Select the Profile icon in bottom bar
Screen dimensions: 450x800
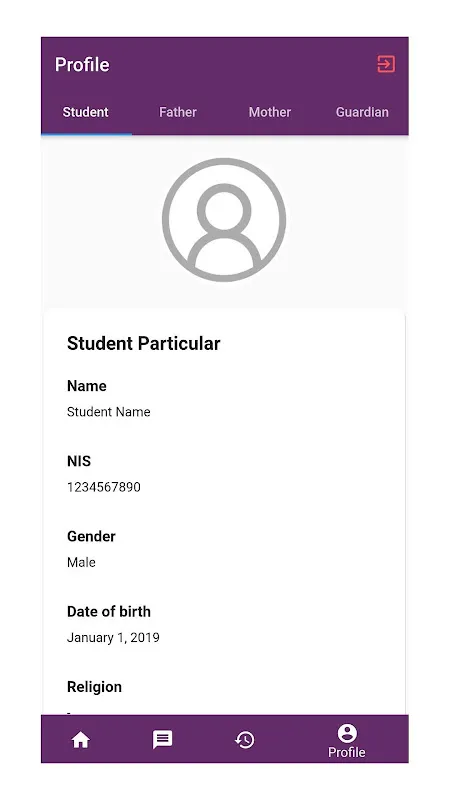(347, 733)
